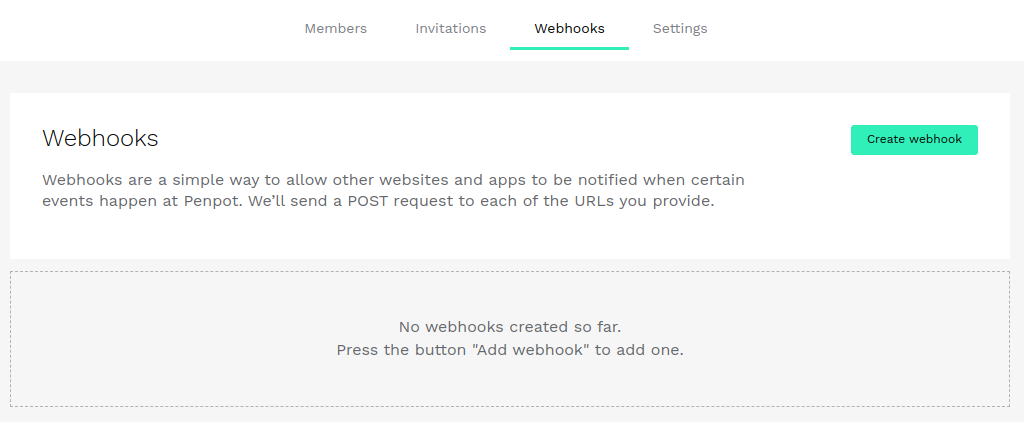Click the quoted "Add webhook" text

pos(533,351)
